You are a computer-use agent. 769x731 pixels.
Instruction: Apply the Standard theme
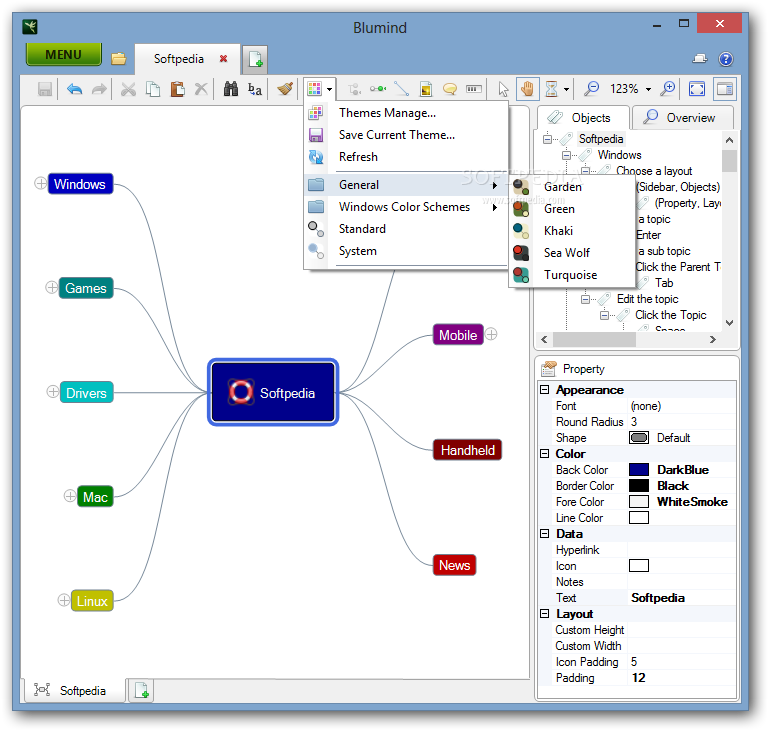(406, 229)
